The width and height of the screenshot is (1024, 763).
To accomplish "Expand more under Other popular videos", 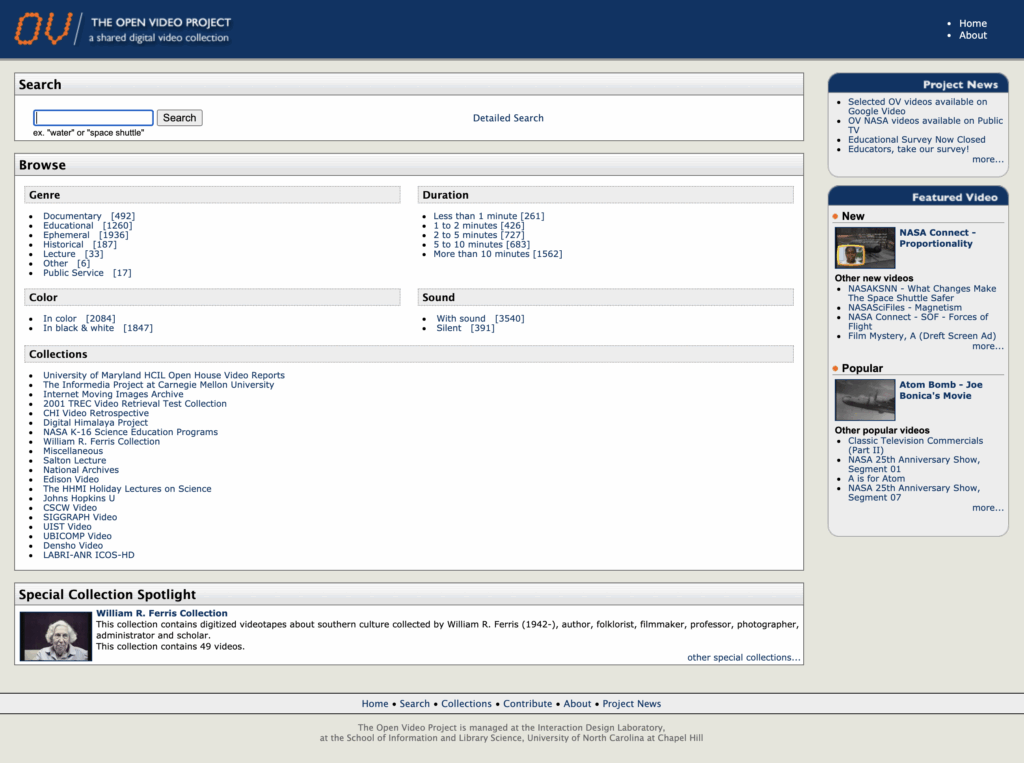I will (x=987, y=508).
